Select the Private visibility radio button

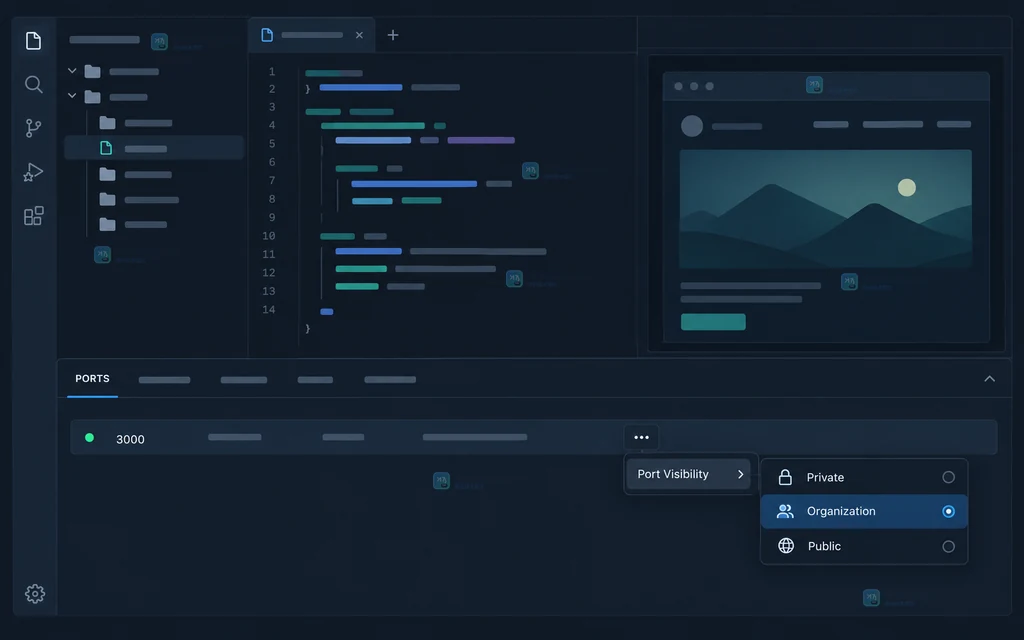[948, 477]
